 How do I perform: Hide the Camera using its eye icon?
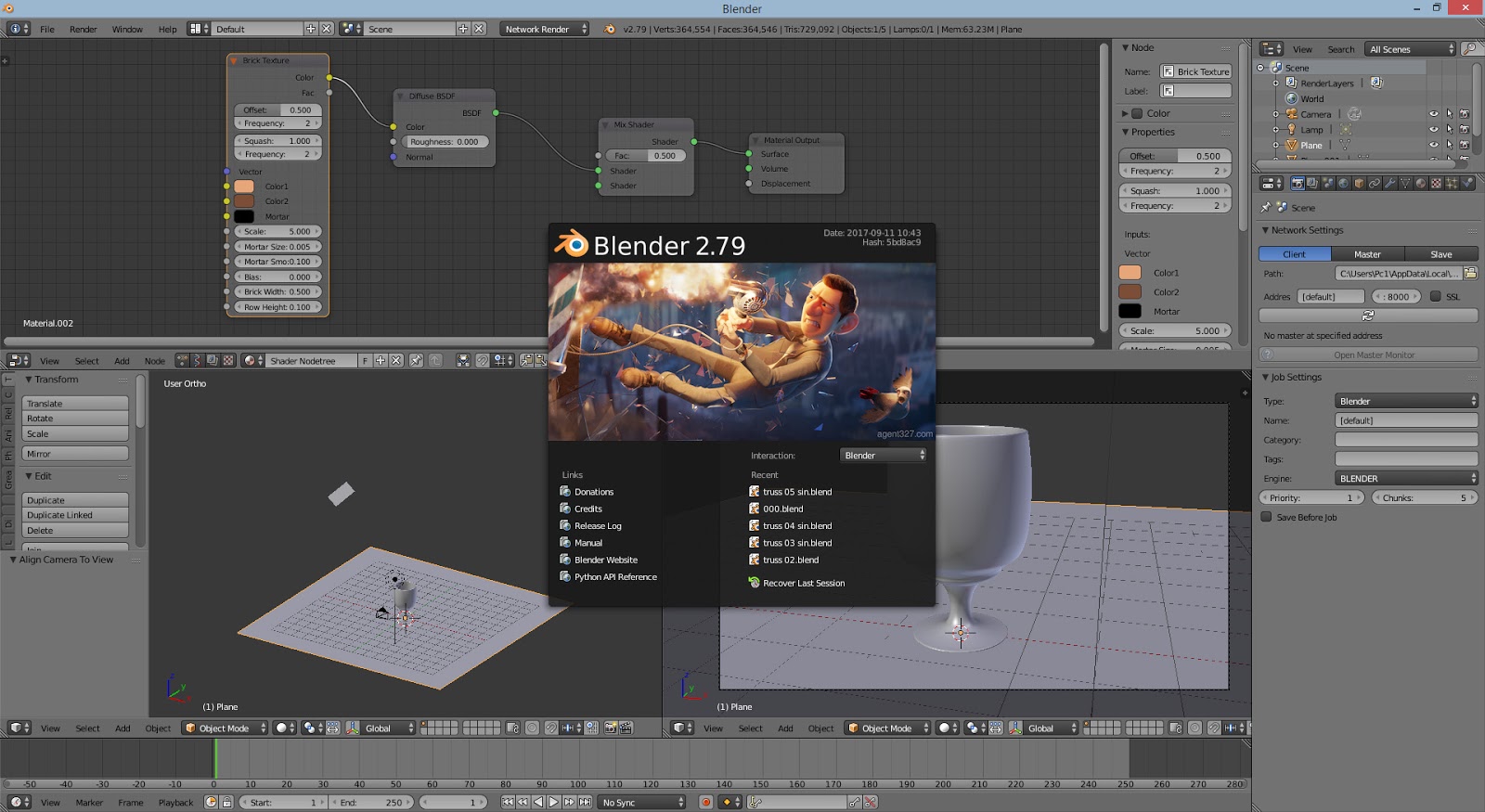(x=1433, y=114)
